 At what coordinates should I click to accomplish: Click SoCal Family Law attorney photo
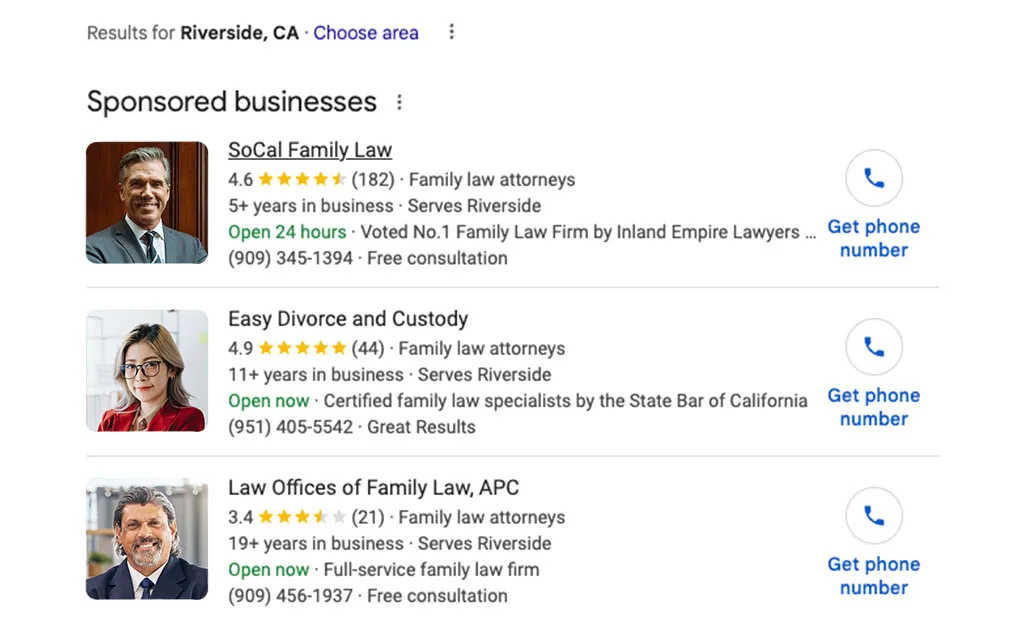147,203
